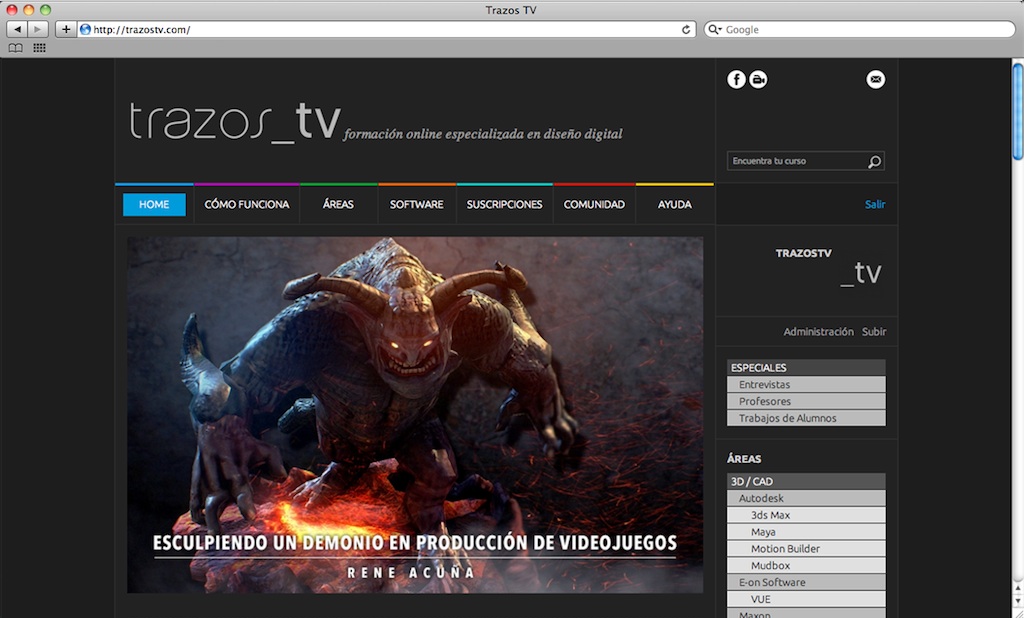Expand the 3D / CAD category

[806, 481]
